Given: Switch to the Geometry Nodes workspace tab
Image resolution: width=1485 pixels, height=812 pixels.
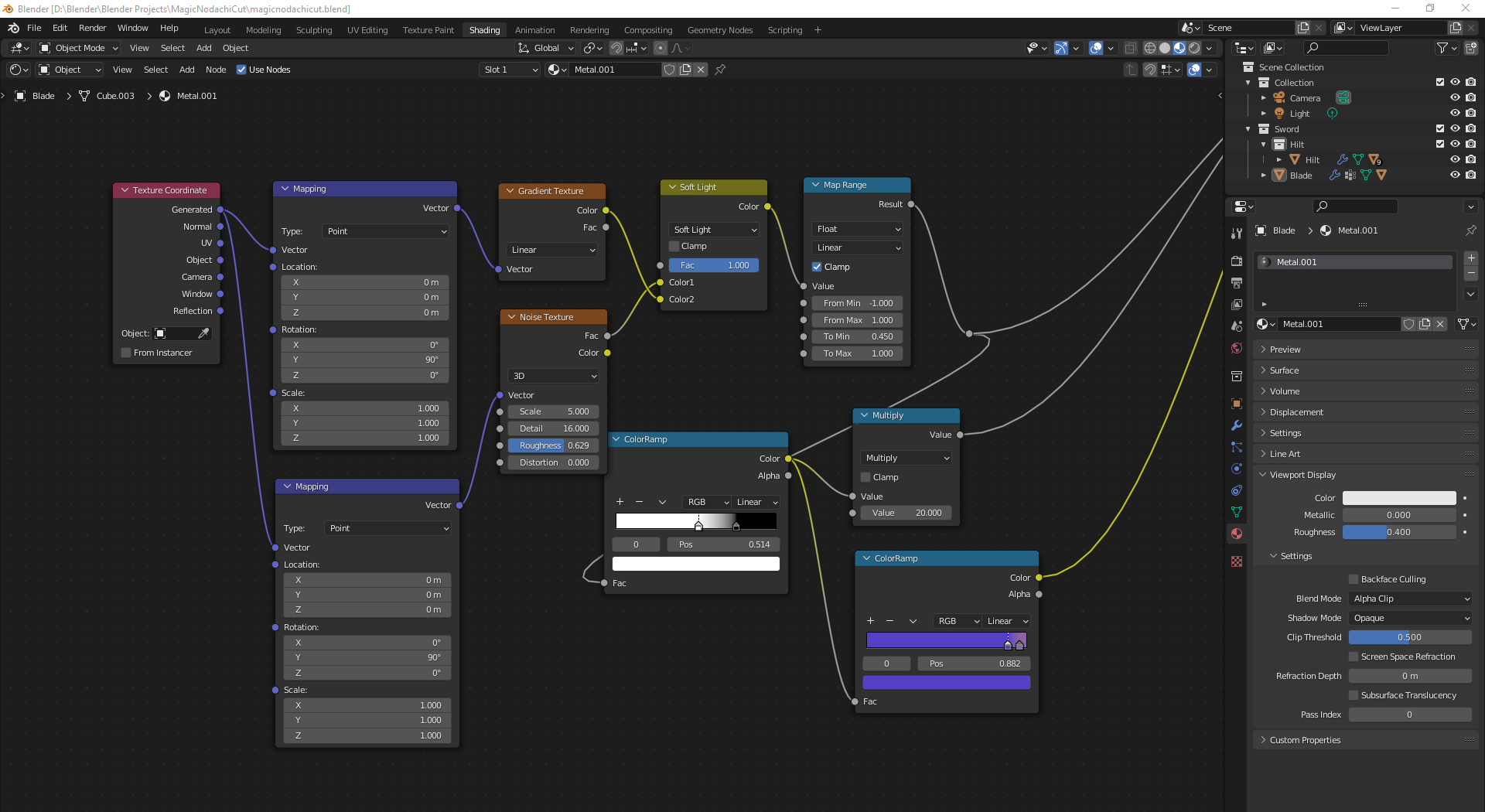Looking at the screenshot, I should 720,30.
